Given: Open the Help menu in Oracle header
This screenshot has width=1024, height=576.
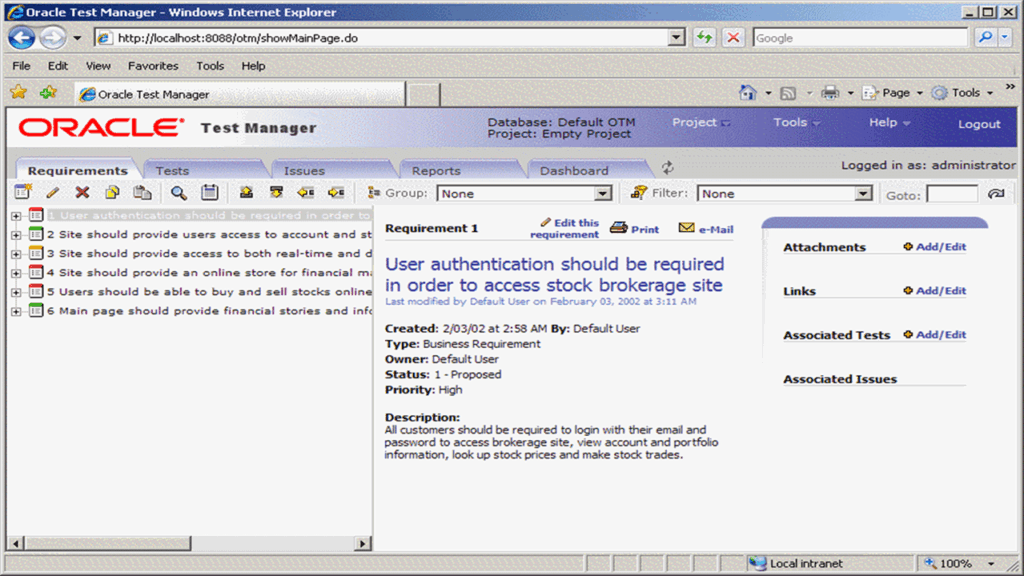Looking at the screenshot, I should 889,122.
